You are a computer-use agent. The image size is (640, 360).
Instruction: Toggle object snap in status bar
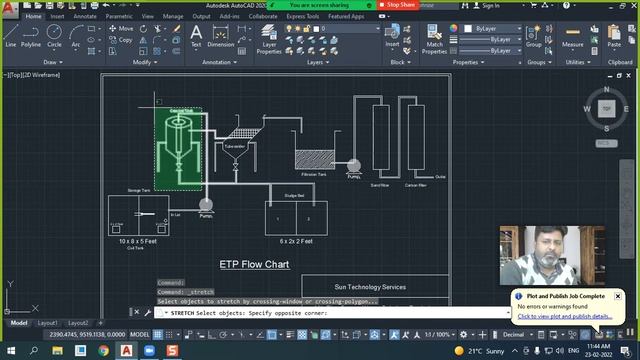[x=271, y=335]
